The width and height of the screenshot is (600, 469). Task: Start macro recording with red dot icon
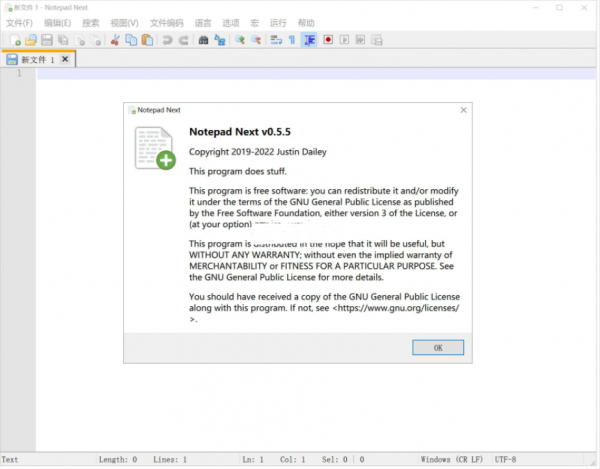pos(328,40)
